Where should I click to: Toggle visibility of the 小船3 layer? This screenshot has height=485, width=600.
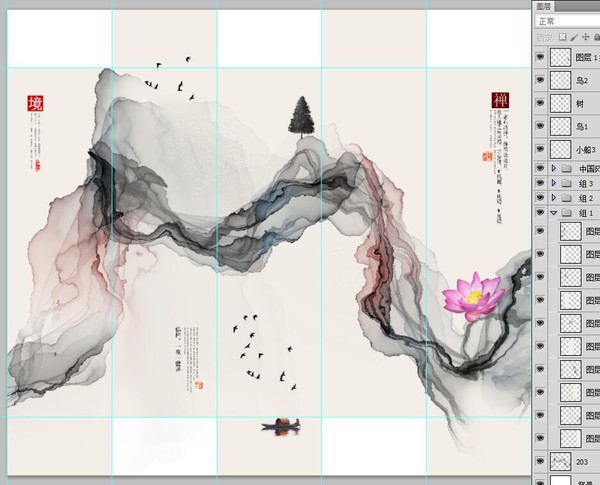(x=540, y=149)
